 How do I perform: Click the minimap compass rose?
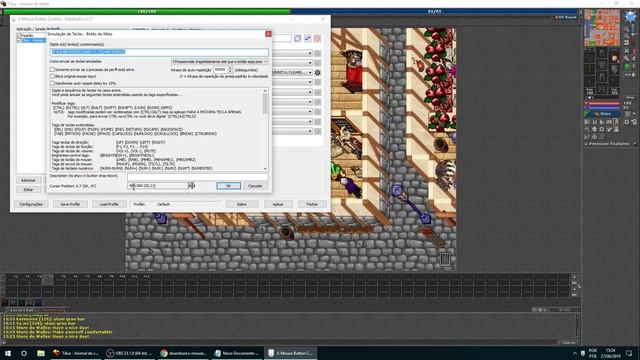pos(630,16)
